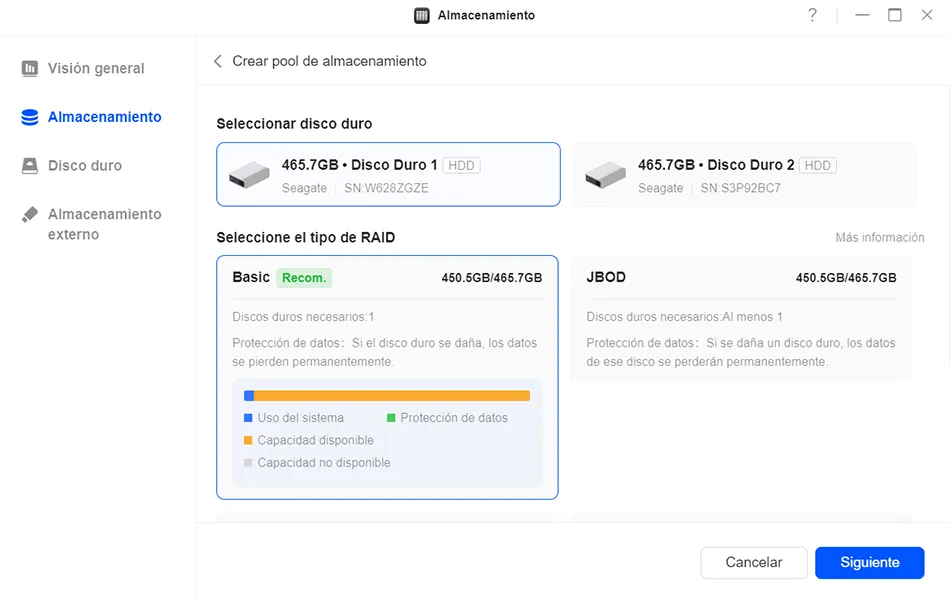950x597 pixels.
Task: Choose the JBOD RAID type option
Action: [741, 319]
